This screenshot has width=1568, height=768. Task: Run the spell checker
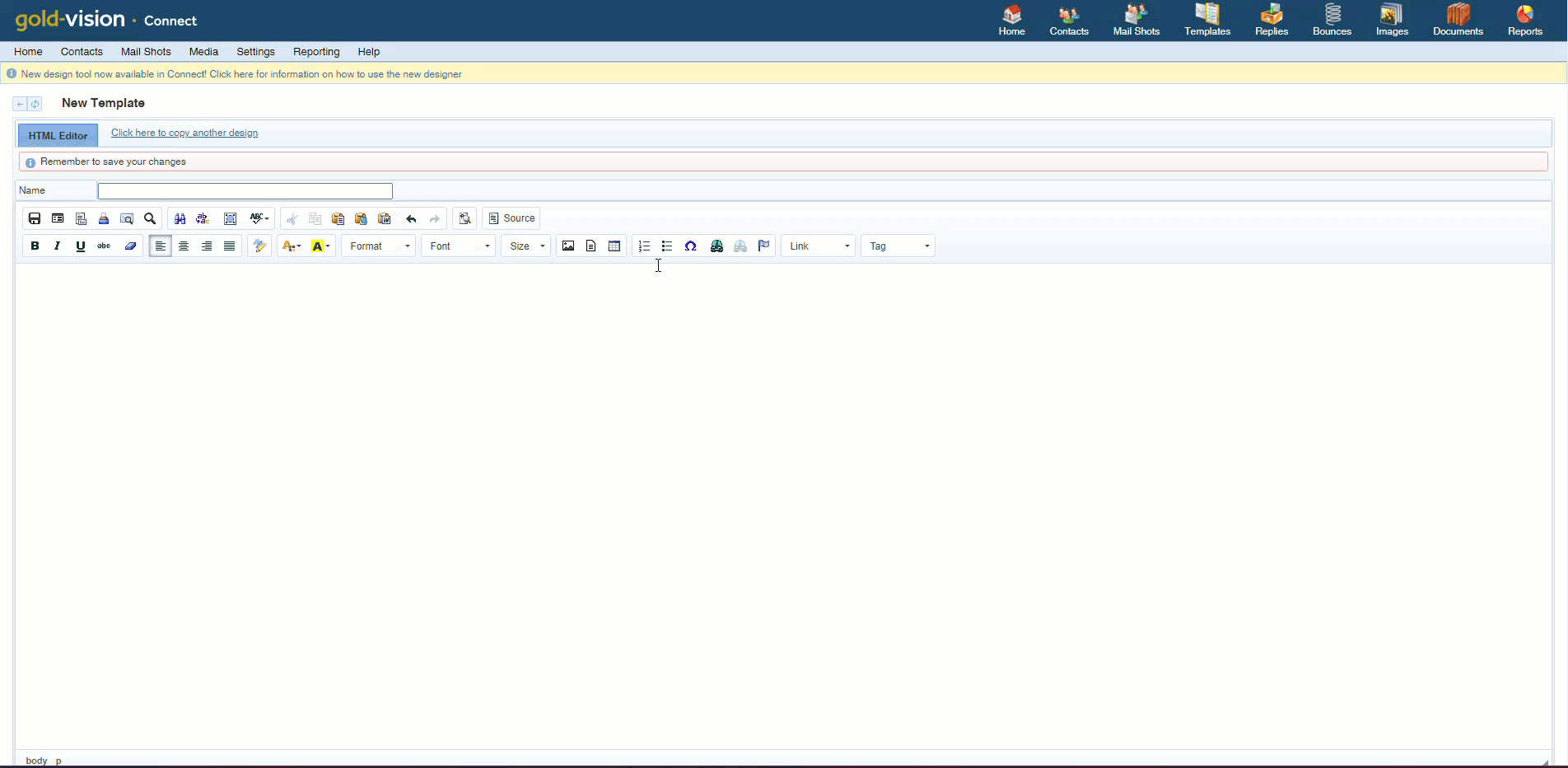click(x=255, y=218)
